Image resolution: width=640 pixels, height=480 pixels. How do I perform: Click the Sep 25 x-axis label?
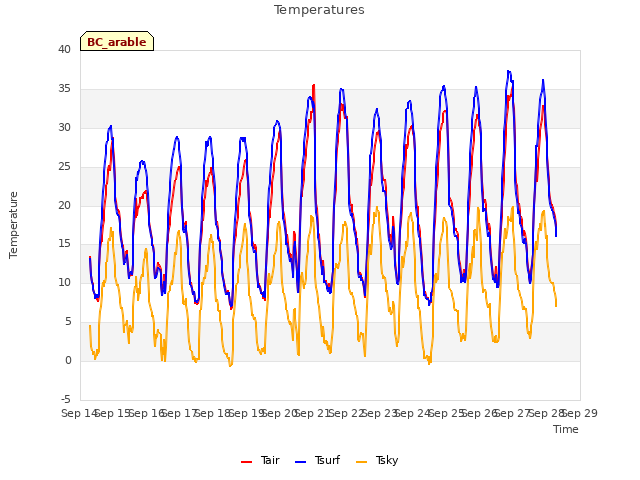[446, 413]
